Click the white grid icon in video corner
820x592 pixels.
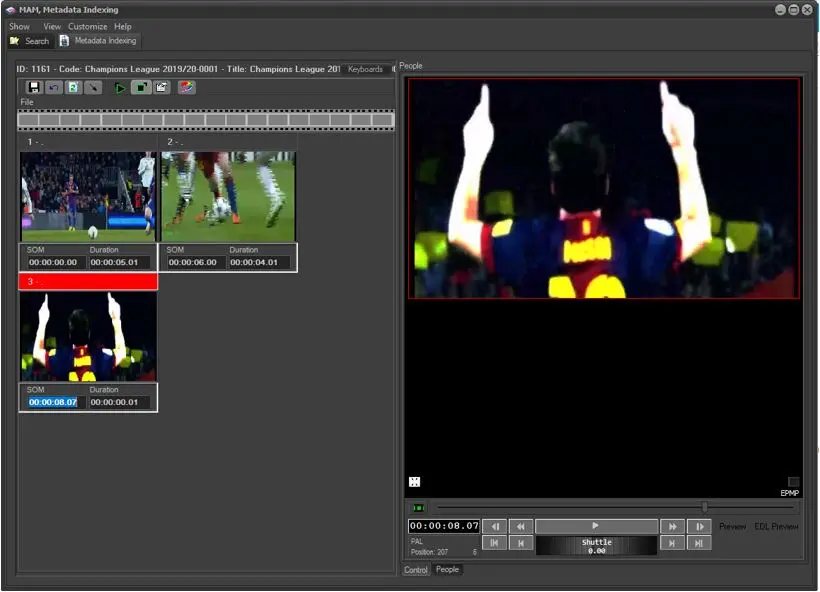(415, 482)
